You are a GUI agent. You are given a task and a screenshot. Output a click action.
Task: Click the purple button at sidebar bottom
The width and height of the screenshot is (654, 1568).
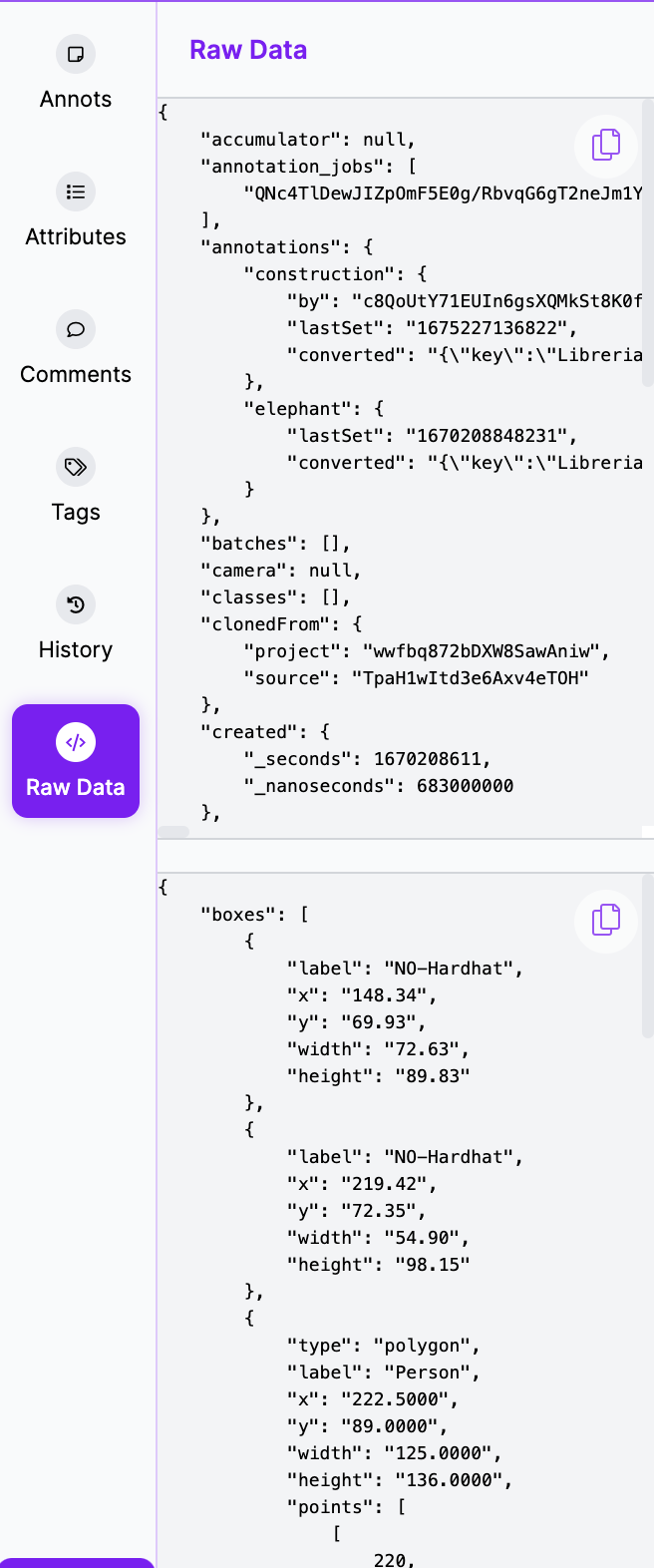pos(78,1562)
